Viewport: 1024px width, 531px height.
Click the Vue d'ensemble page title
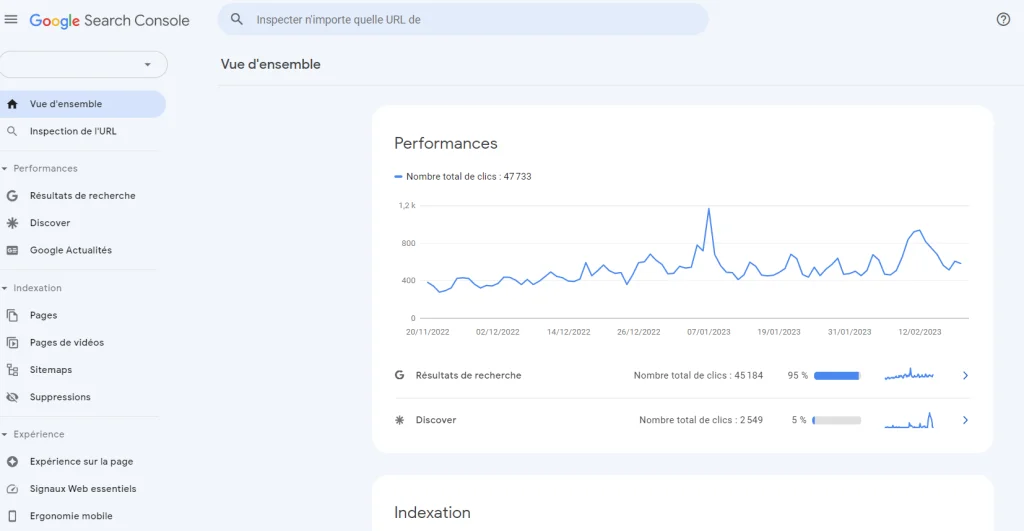[270, 64]
